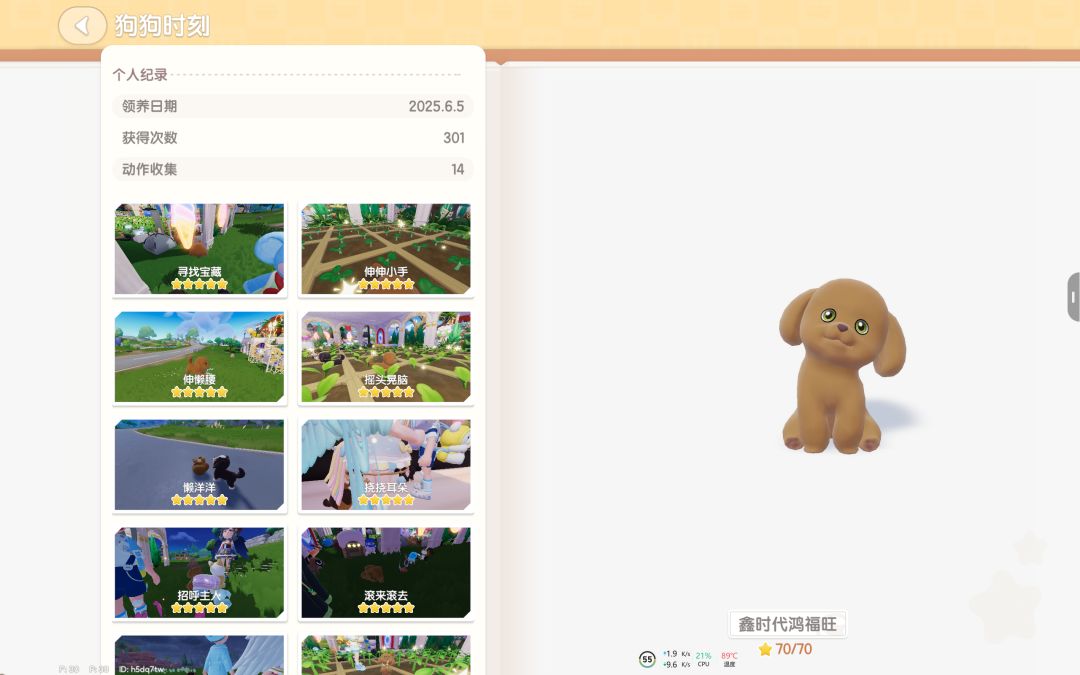Click the star icon beside 70/70
Image resolution: width=1080 pixels, height=675 pixels.
pos(765,649)
